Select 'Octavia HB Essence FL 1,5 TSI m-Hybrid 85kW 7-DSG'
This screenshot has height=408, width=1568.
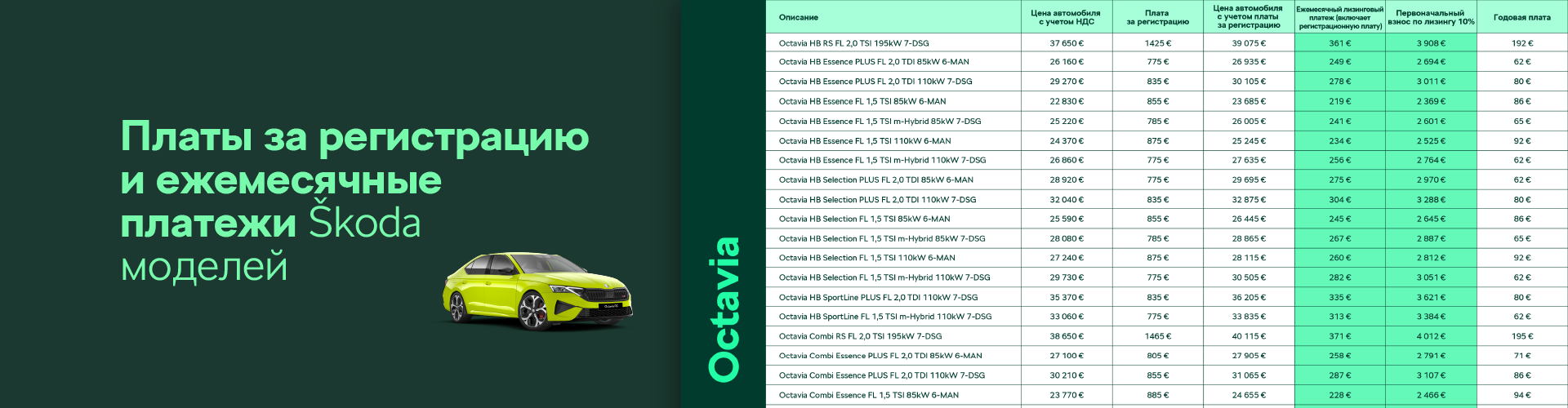click(1167, 121)
